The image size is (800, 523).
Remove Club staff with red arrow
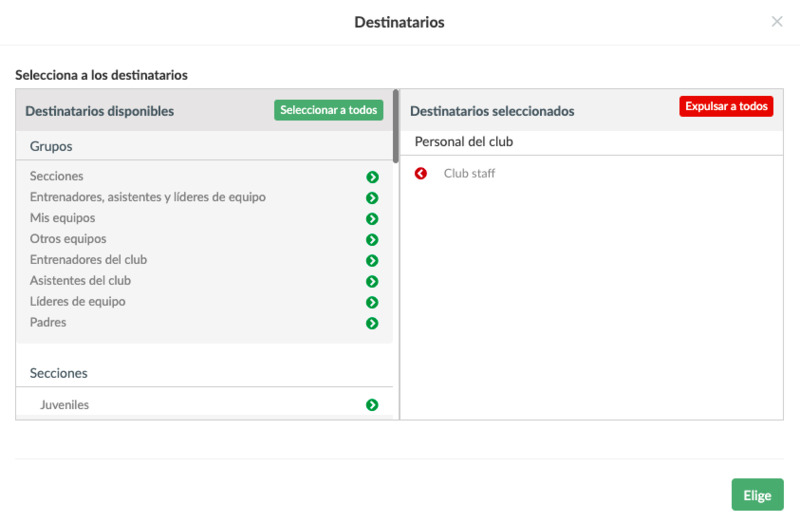click(x=421, y=174)
